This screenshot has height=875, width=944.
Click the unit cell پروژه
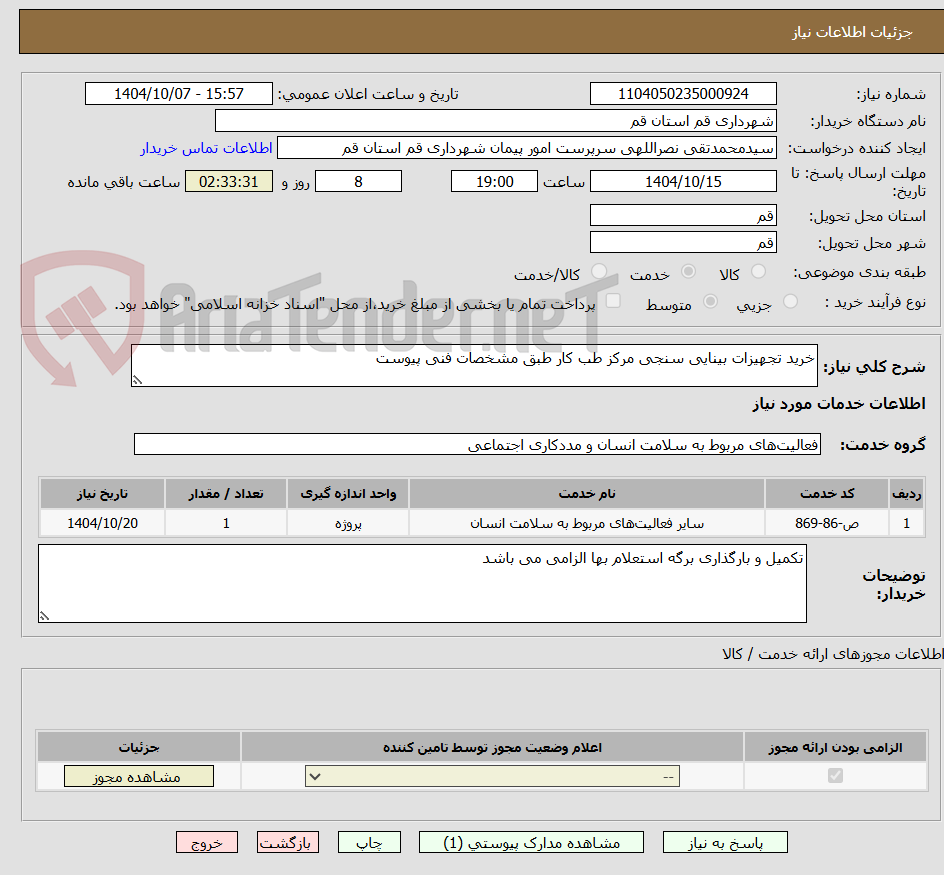coord(348,523)
